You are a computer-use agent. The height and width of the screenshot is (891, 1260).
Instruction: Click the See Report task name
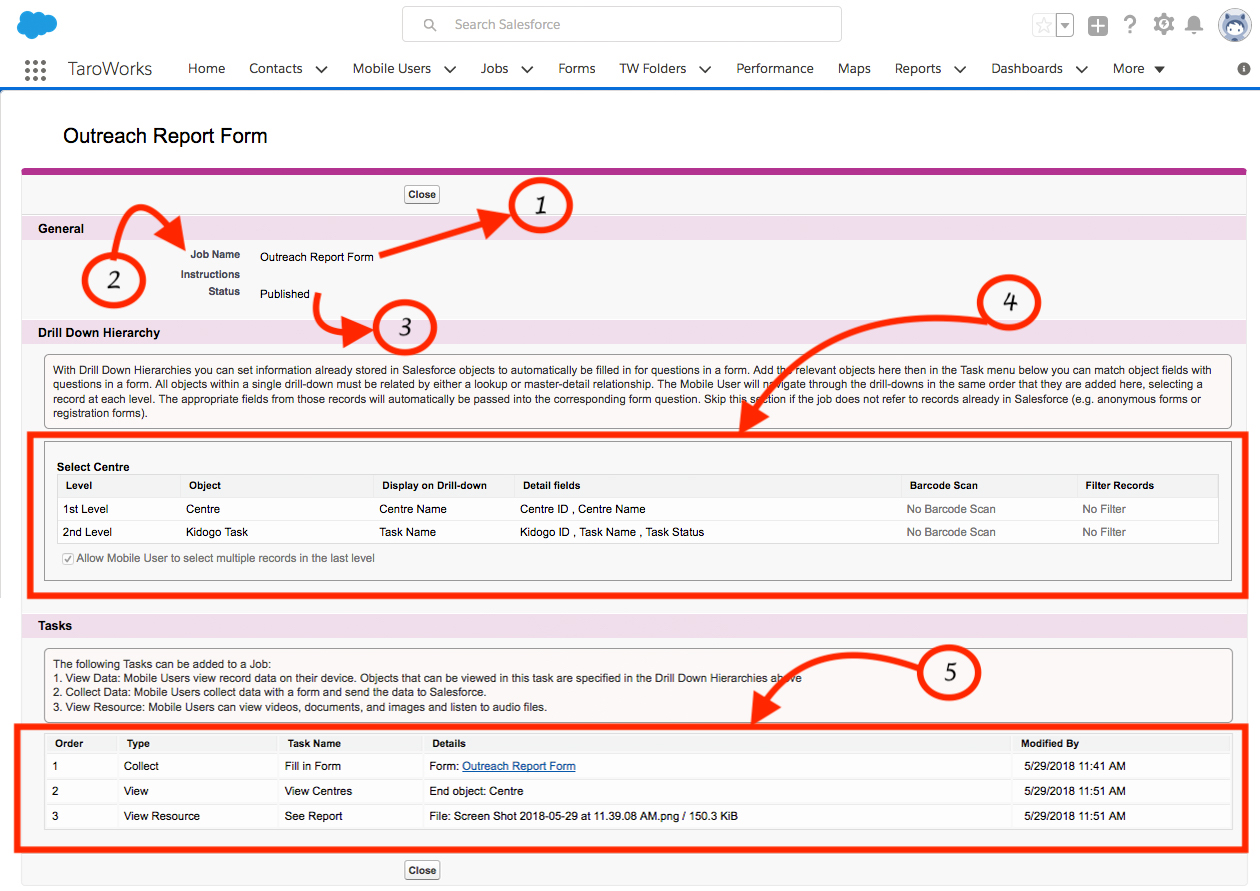point(314,816)
